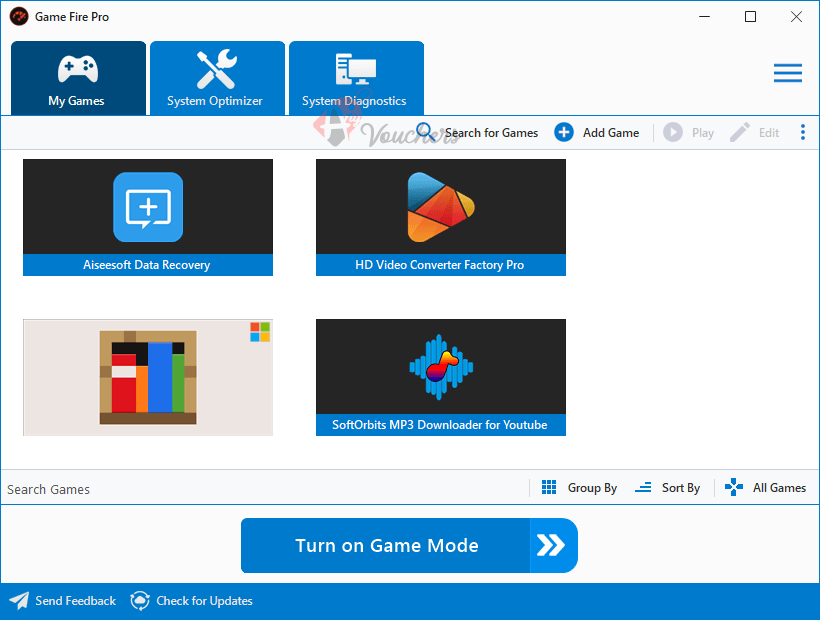Screen dimensions: 820x620
Task: Open System Optimizer tools
Action: coord(217,77)
